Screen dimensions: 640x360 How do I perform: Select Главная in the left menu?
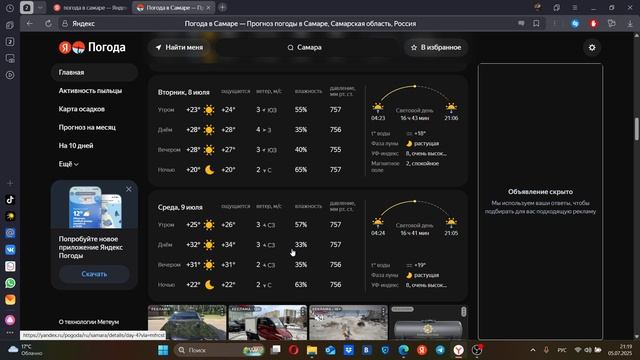pos(94,72)
